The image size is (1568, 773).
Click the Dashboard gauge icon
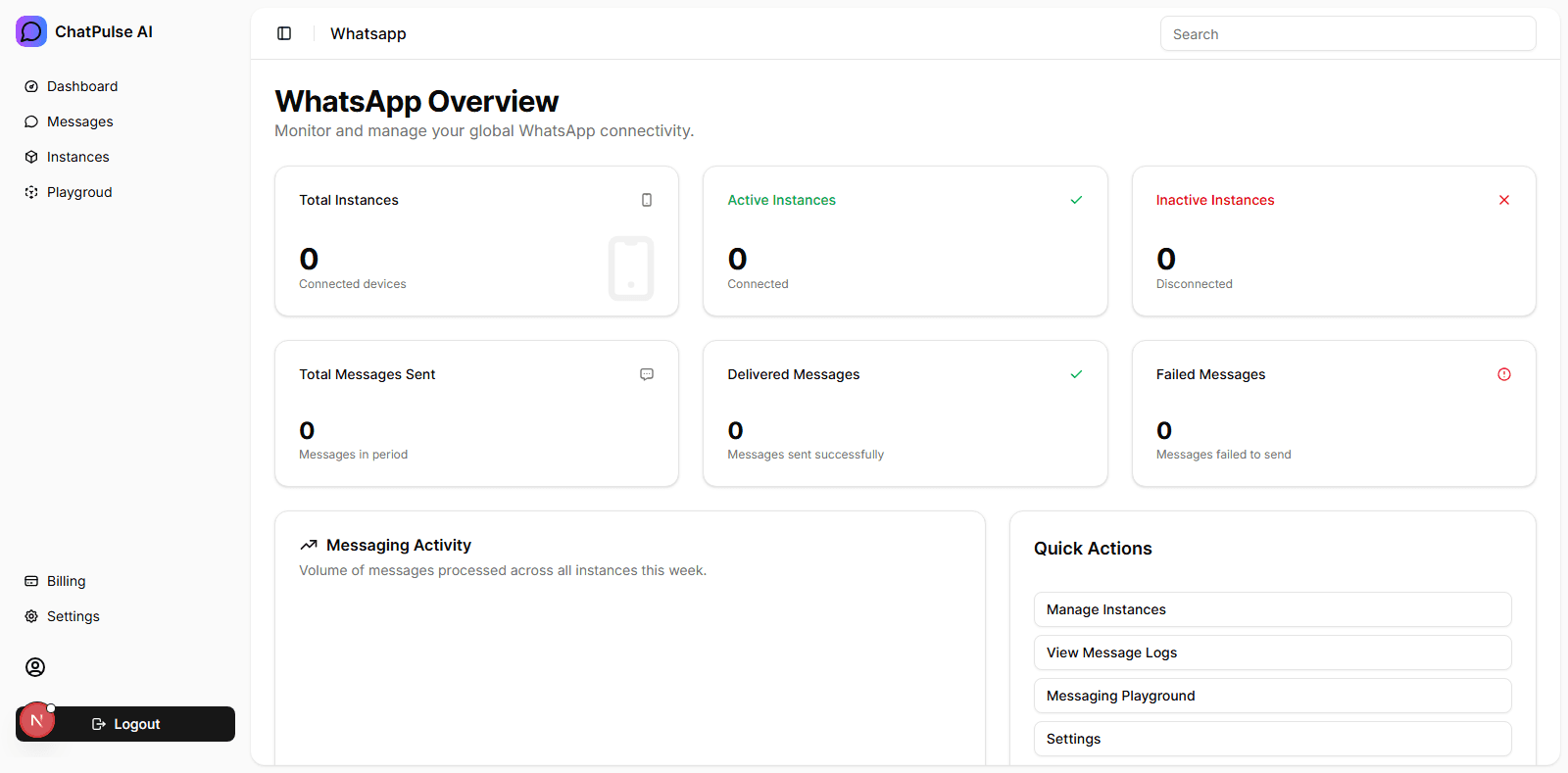coord(31,86)
